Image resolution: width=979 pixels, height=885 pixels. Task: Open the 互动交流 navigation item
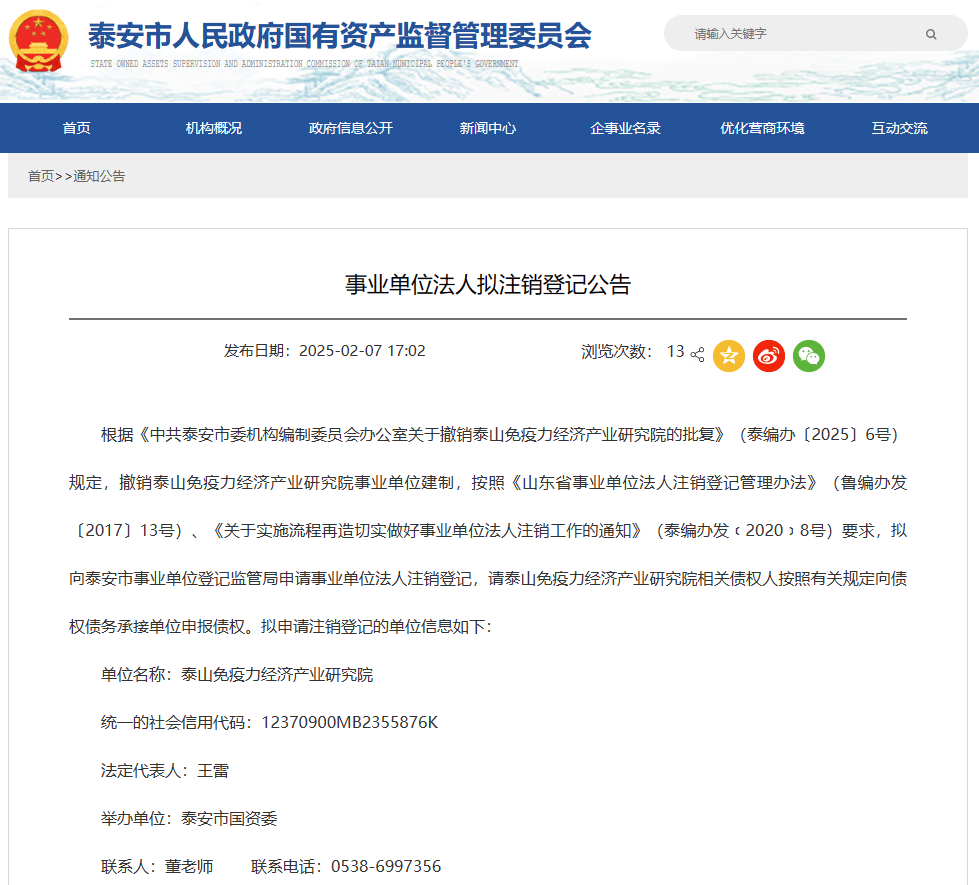(x=899, y=128)
